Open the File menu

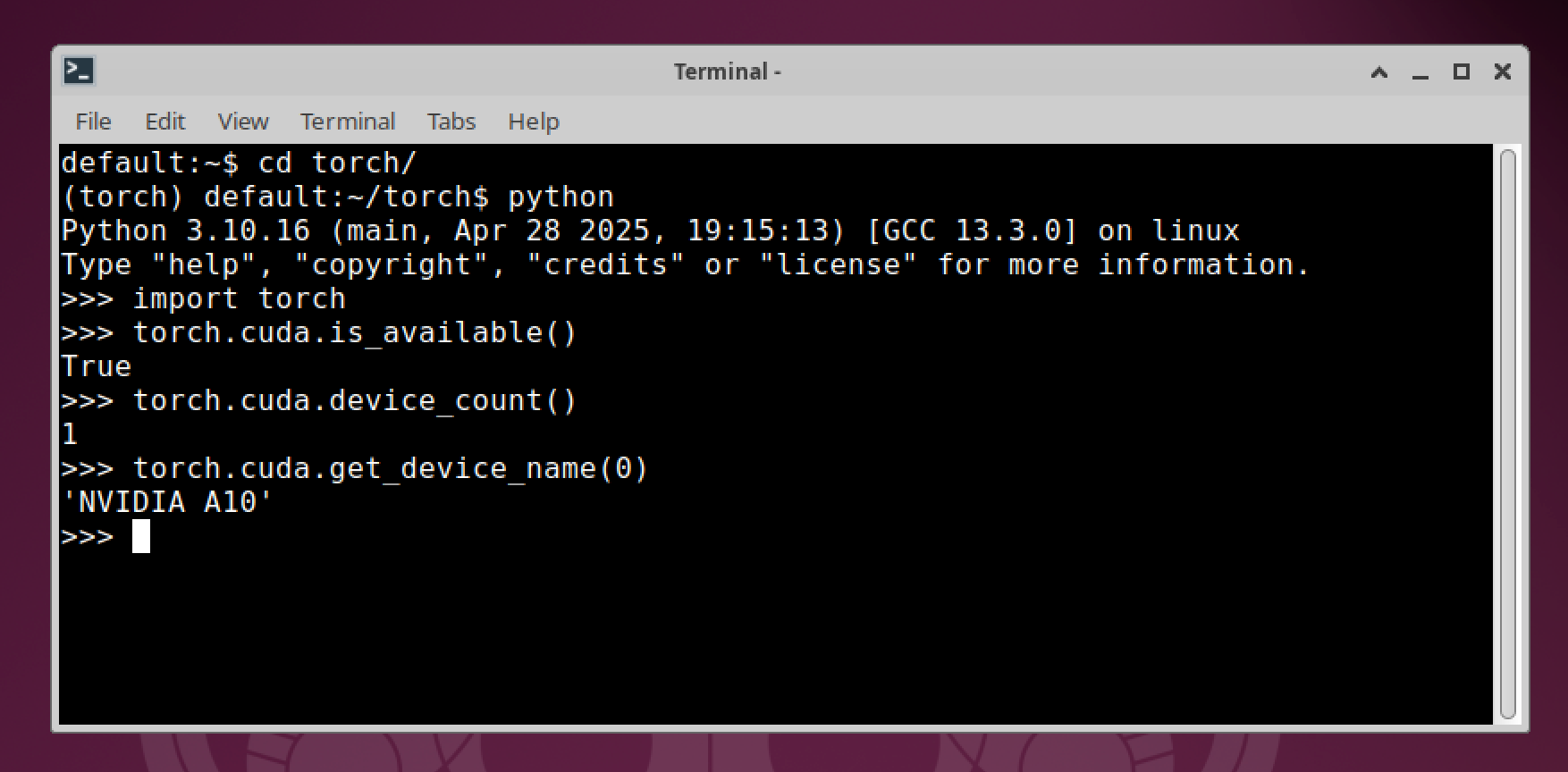[92, 122]
